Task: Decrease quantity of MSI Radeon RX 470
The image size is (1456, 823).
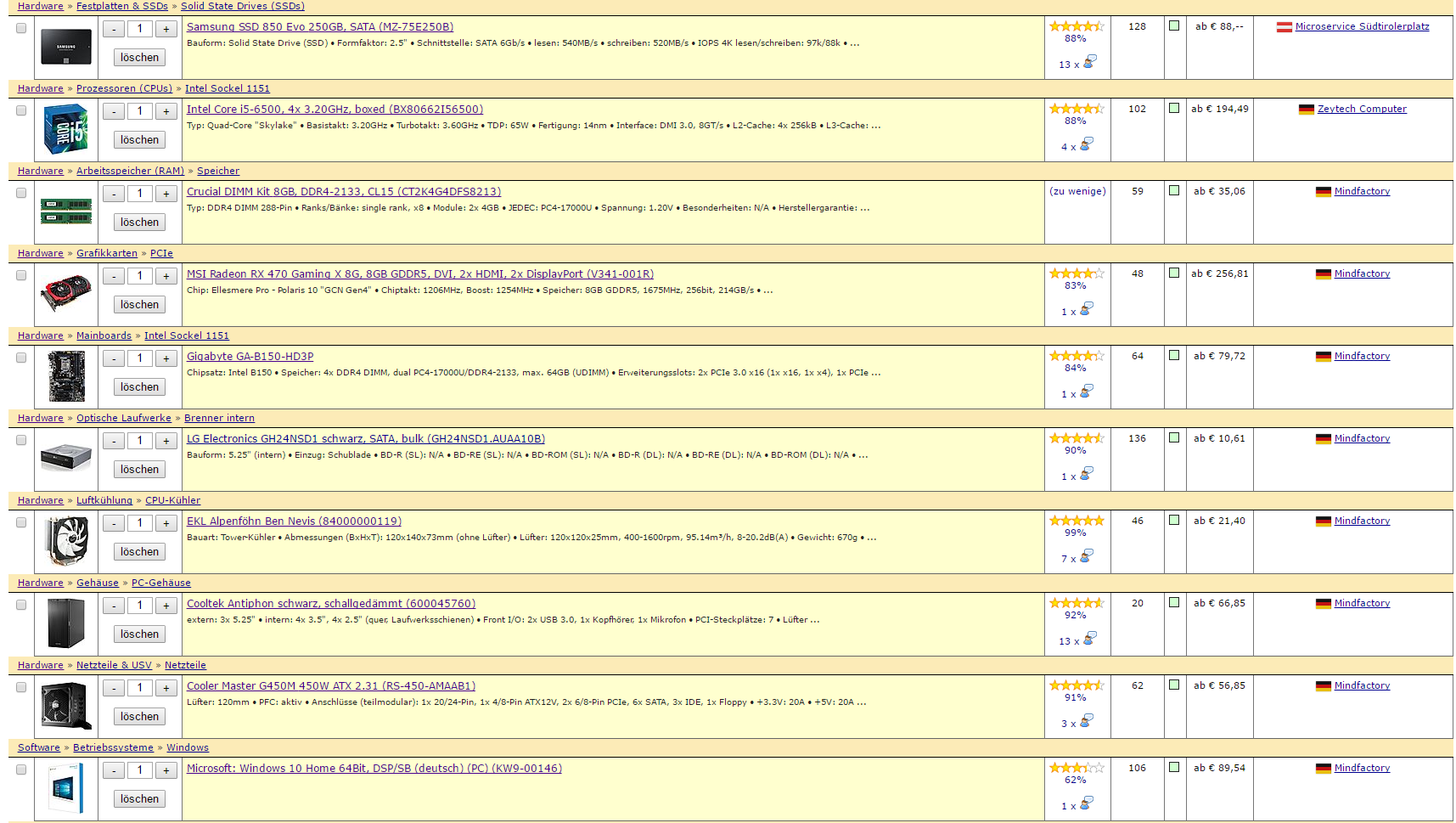Action: point(114,276)
